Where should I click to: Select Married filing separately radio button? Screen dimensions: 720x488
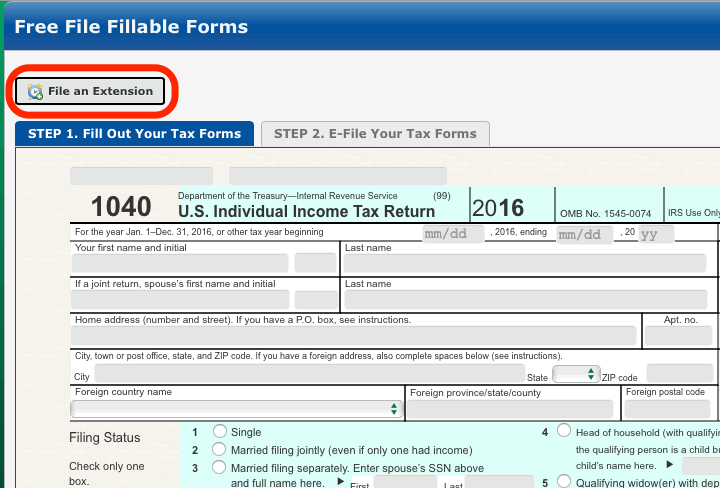pos(219,467)
